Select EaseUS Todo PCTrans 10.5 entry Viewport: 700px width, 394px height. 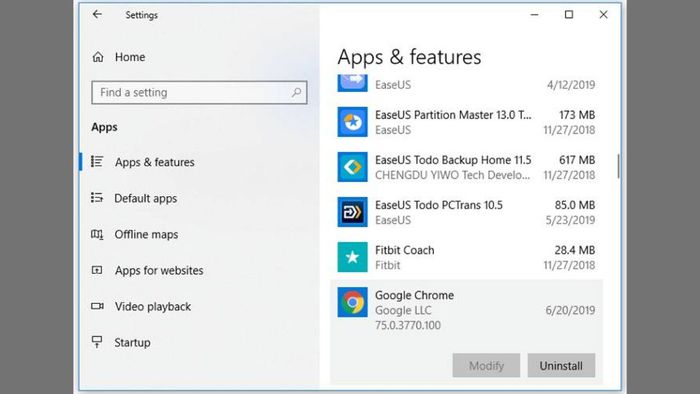(466, 212)
